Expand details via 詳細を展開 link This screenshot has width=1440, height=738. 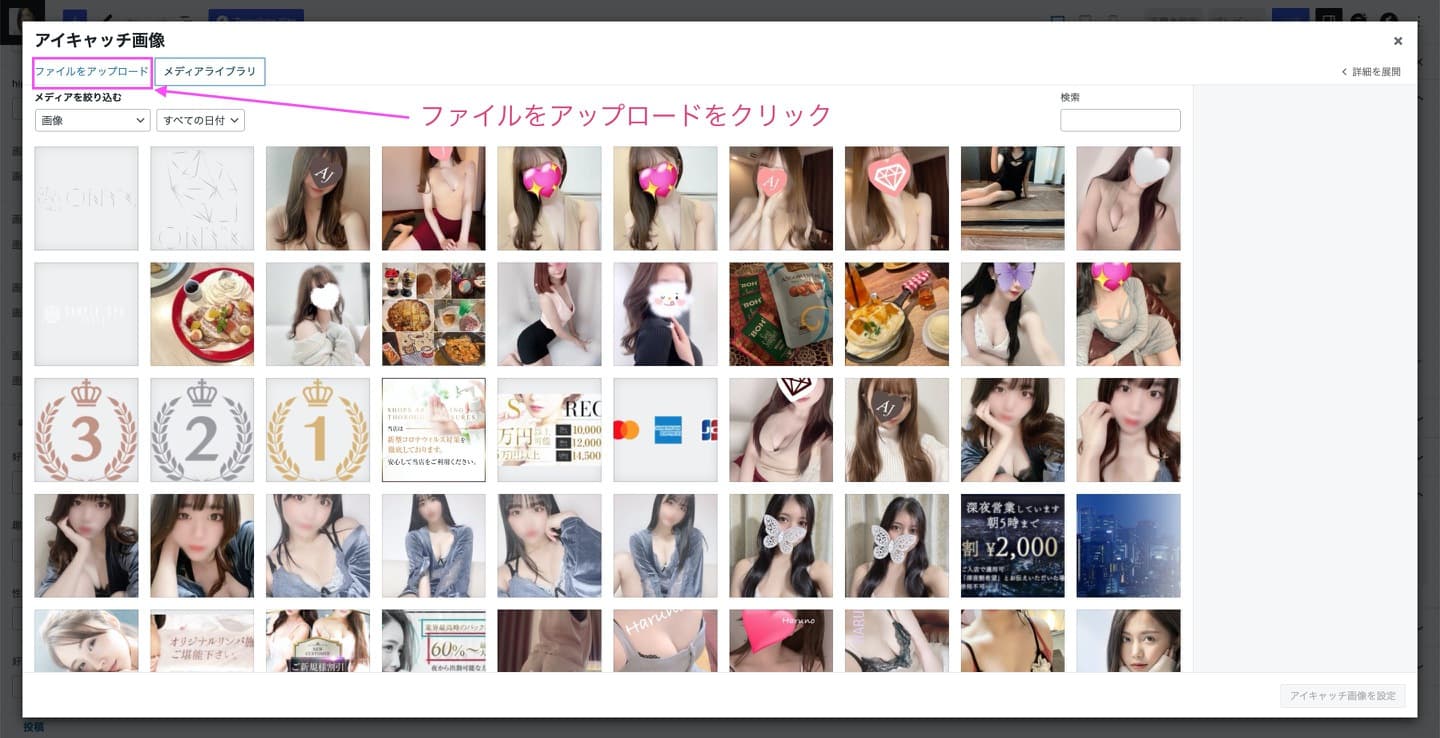(1371, 72)
